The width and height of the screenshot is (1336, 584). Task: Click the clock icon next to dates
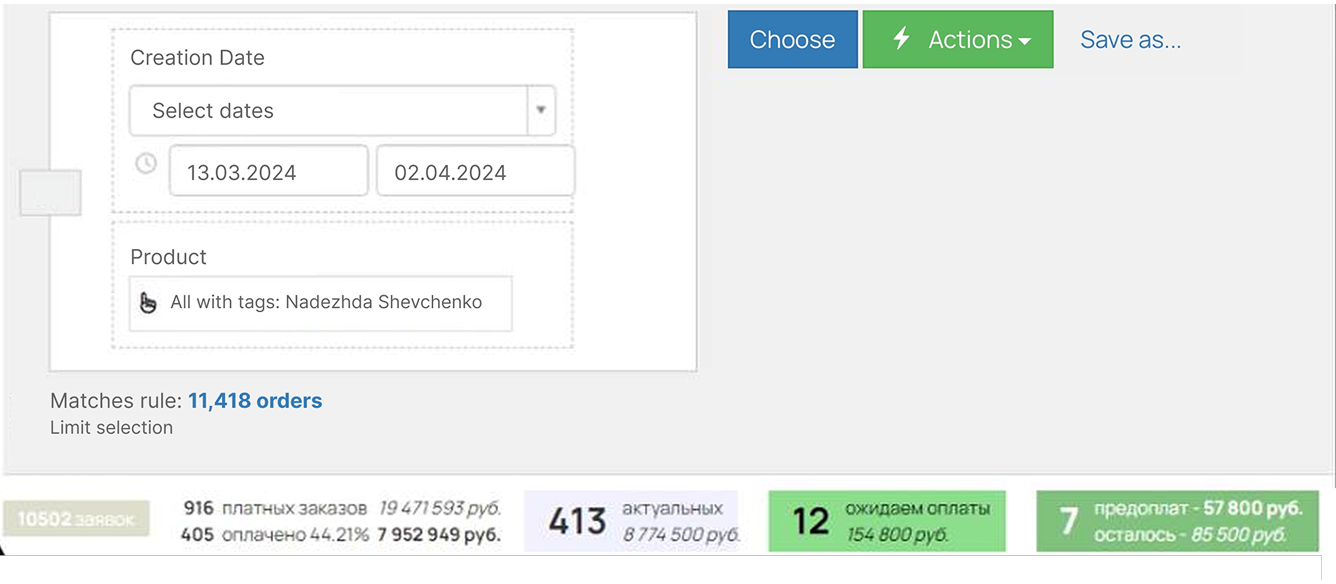click(146, 163)
